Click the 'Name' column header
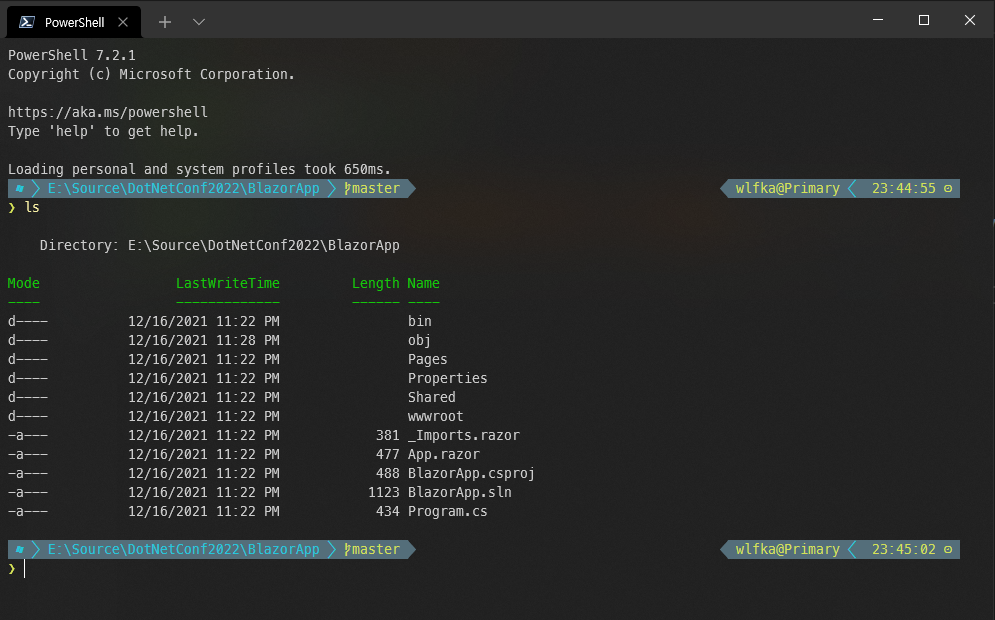This screenshot has height=620, width=995. 423,284
